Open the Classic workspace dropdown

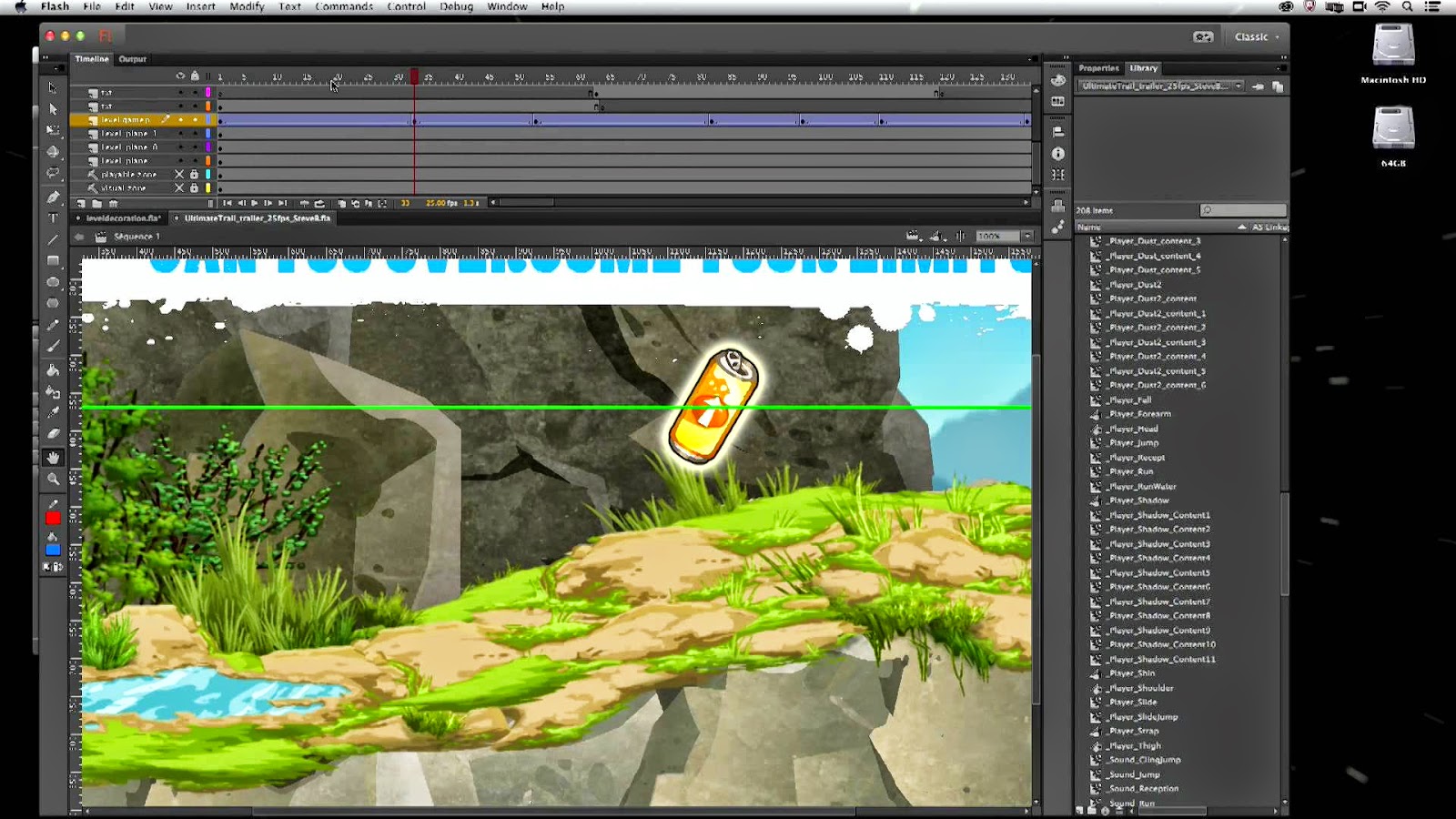click(1257, 36)
